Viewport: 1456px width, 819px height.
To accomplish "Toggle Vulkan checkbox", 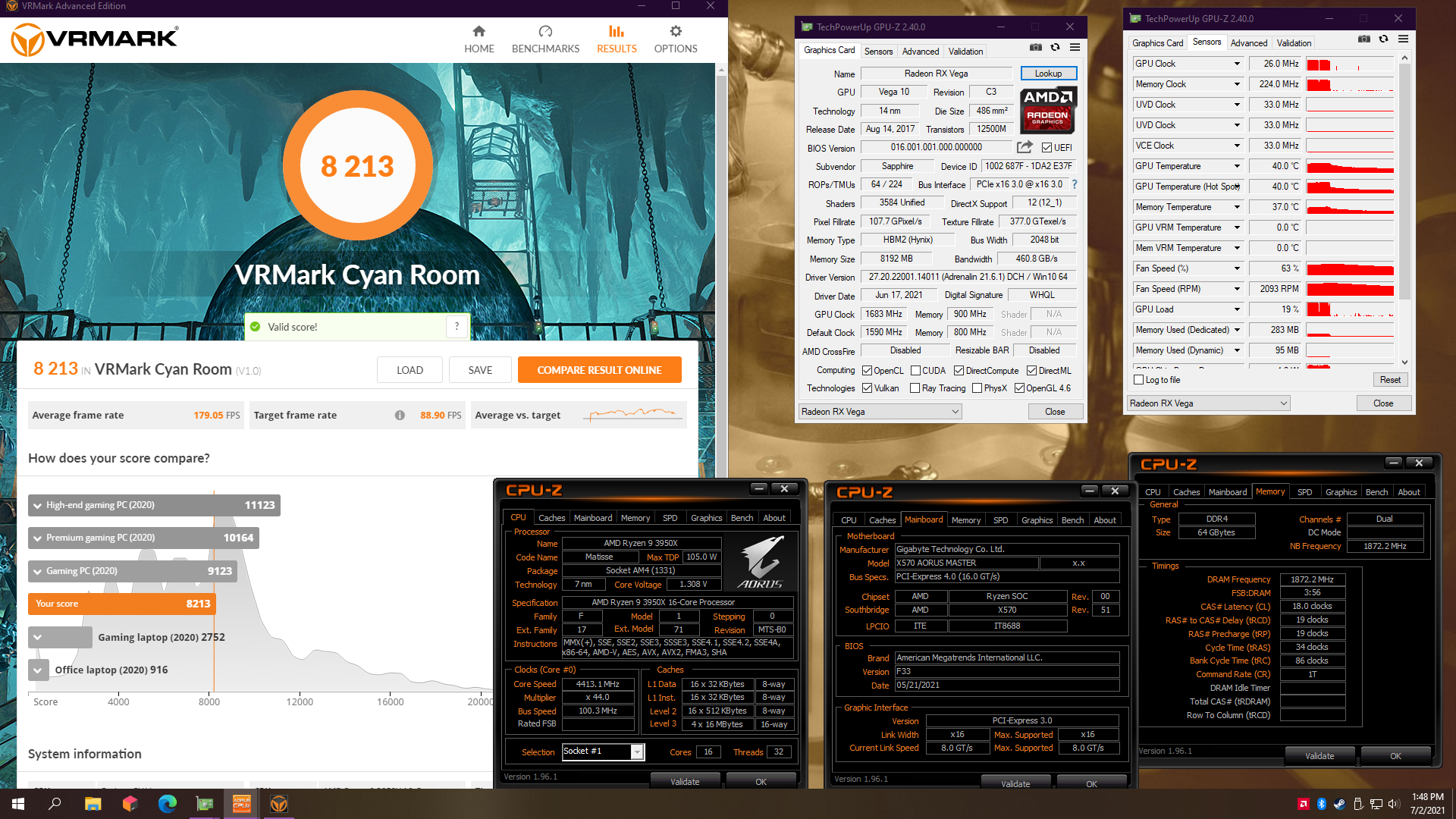I will pyautogui.click(x=867, y=388).
